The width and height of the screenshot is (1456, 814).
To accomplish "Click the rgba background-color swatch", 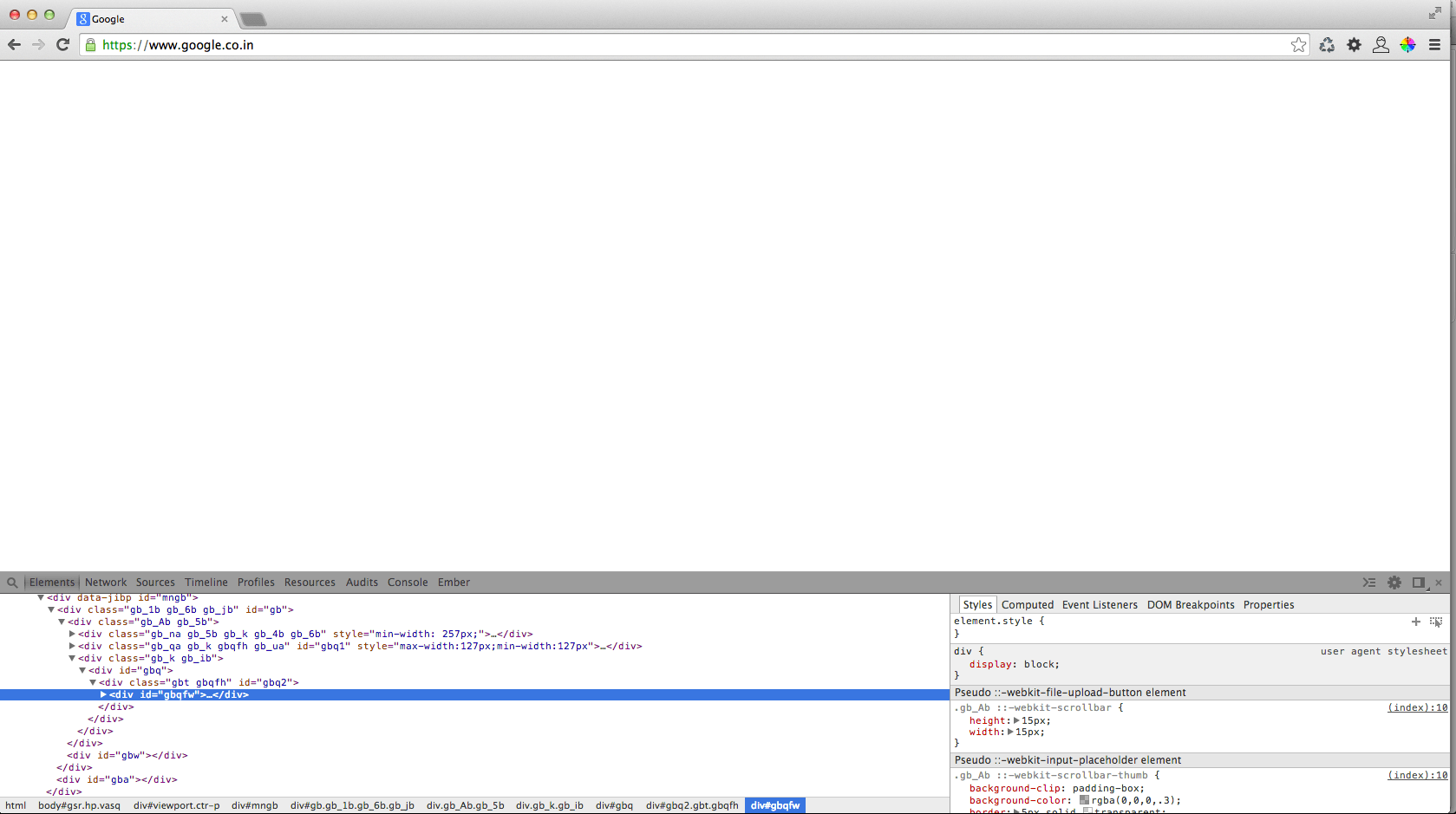I will coord(1084,800).
